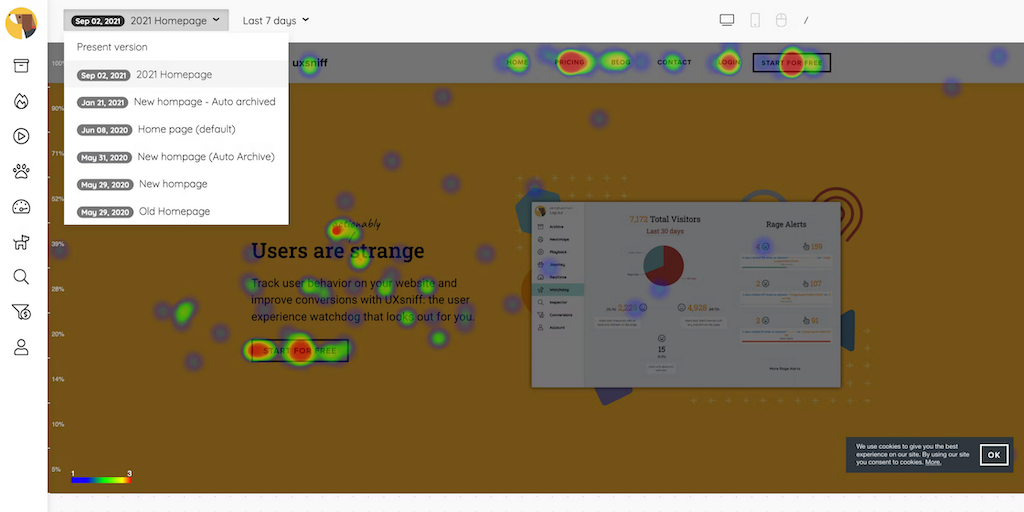Click the uxsniff brand text on heatmap page
Viewport: 1024px width, 512px height.
tap(310, 63)
